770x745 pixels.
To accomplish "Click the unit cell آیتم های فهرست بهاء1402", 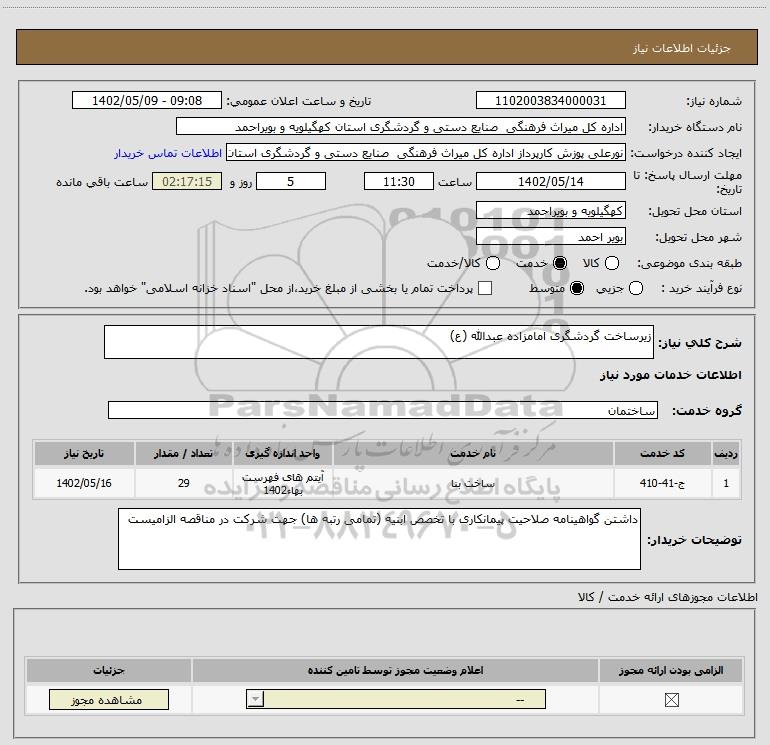I will tap(283, 483).
